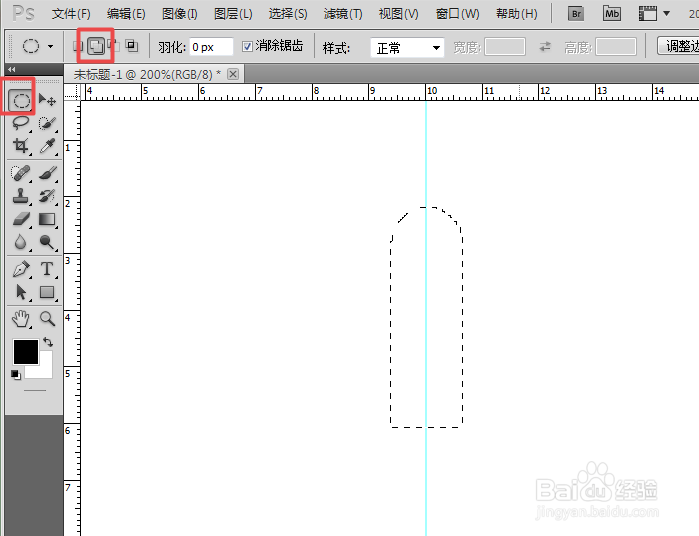Click the 羽化 feather input field

(x=211, y=46)
